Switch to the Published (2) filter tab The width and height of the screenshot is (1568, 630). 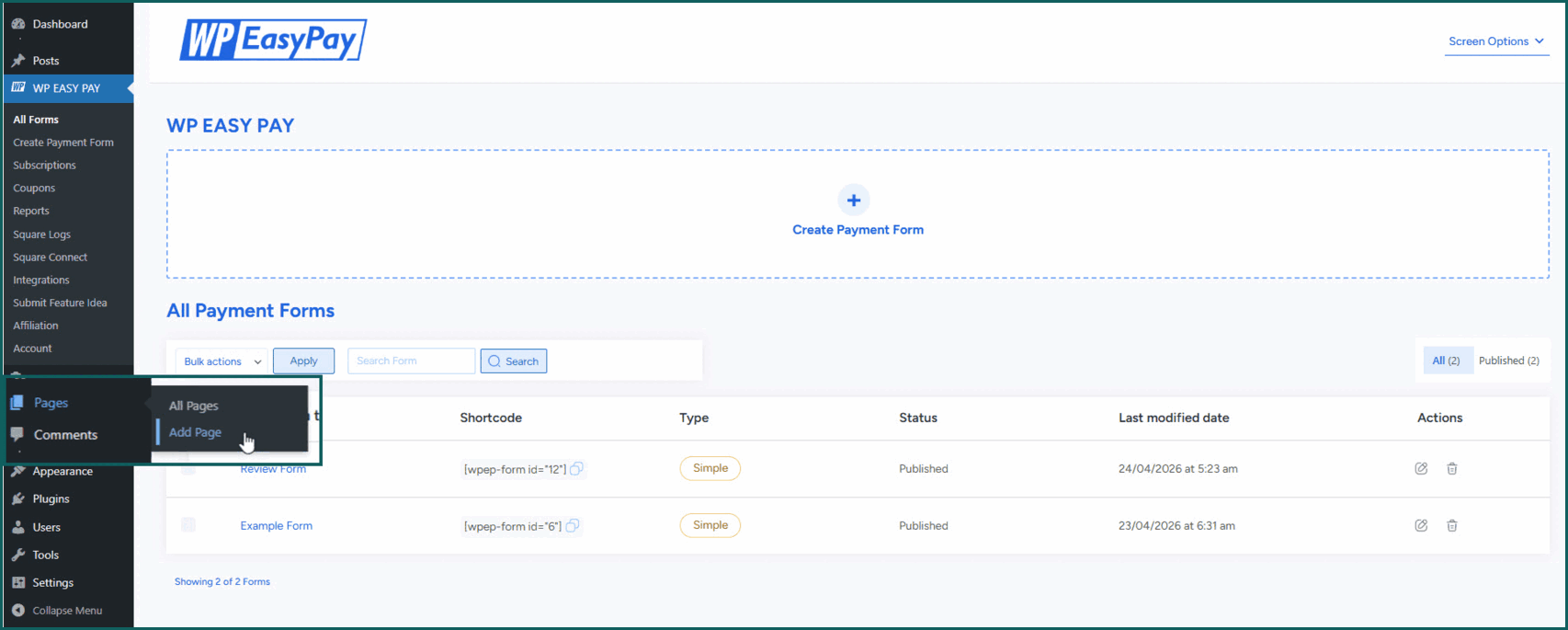click(1508, 361)
